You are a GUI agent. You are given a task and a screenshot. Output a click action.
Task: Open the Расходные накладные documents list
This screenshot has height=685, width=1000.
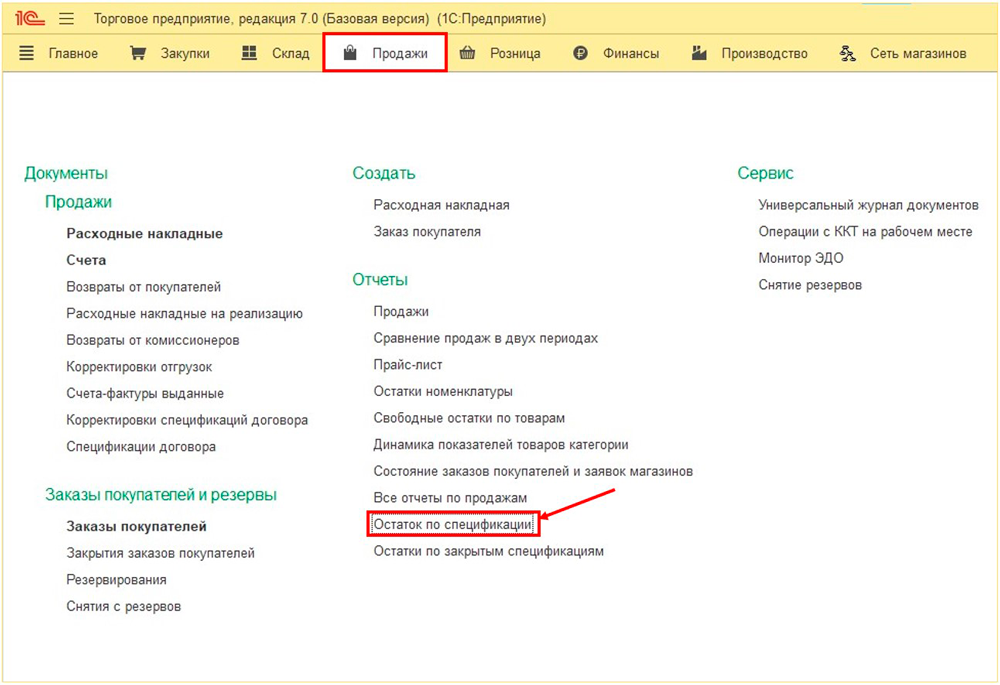click(x=144, y=233)
